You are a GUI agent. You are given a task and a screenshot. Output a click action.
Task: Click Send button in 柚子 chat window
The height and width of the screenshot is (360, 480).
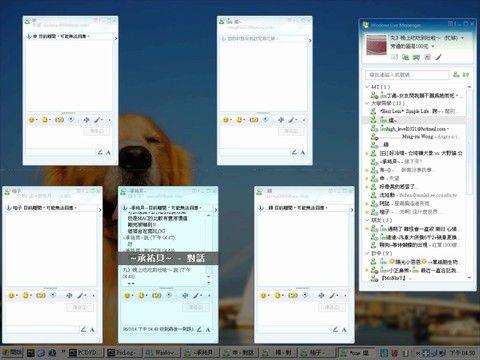[80, 307]
